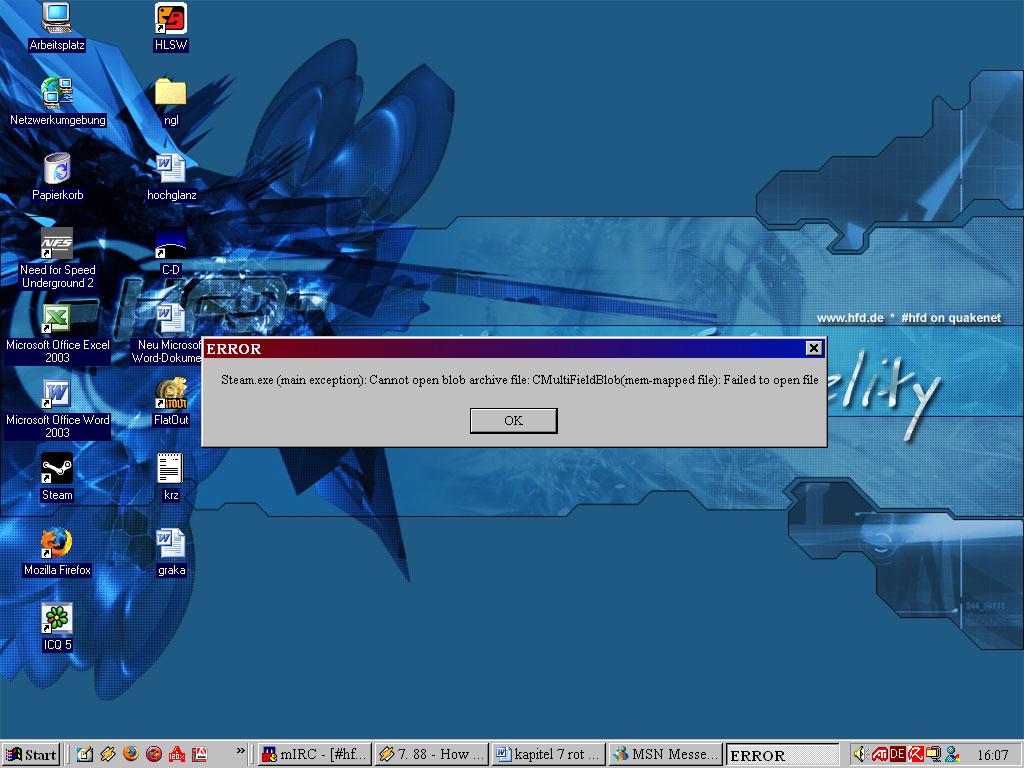The width and height of the screenshot is (1024, 768).
Task: Select the HLSW desktop shortcut
Action: click(x=170, y=27)
